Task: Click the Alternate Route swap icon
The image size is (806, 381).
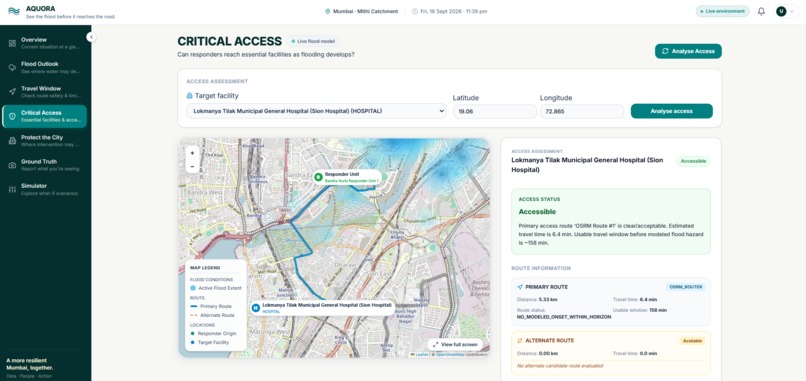Action: (x=519, y=340)
